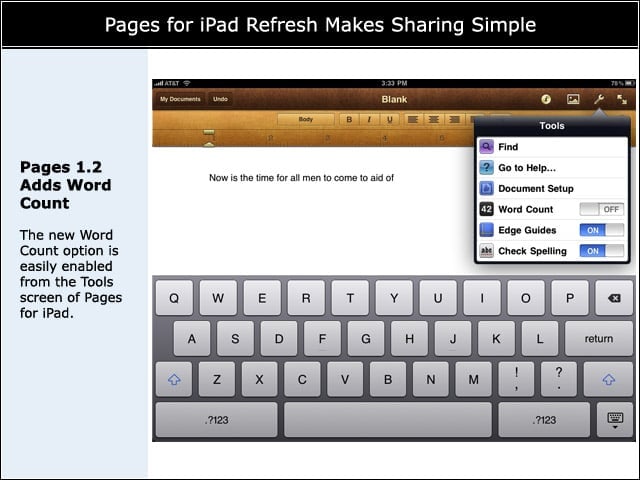The image size is (640, 480).
Task: Tap the Undo button
Action: click(220, 99)
